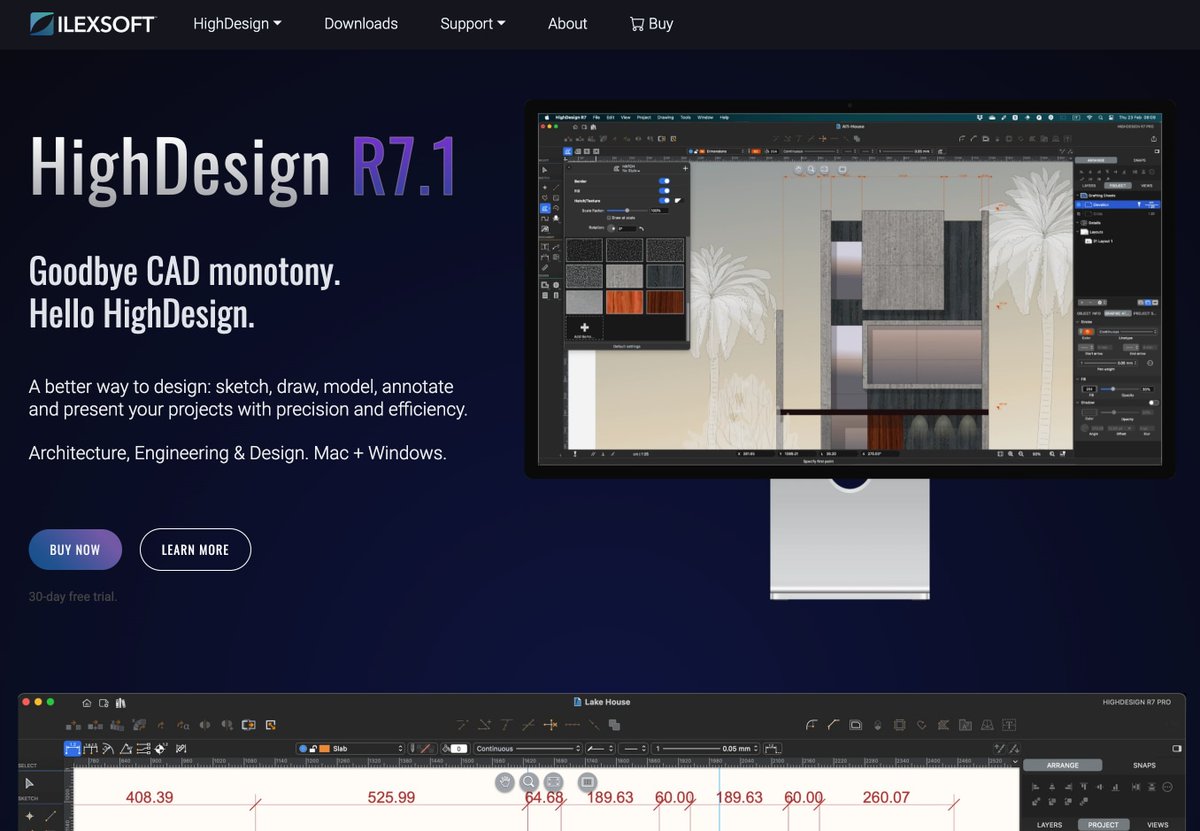The height and width of the screenshot is (831, 1200).
Task: Select the arrow Select tool in Lake House sidebar
Action: 29,783
